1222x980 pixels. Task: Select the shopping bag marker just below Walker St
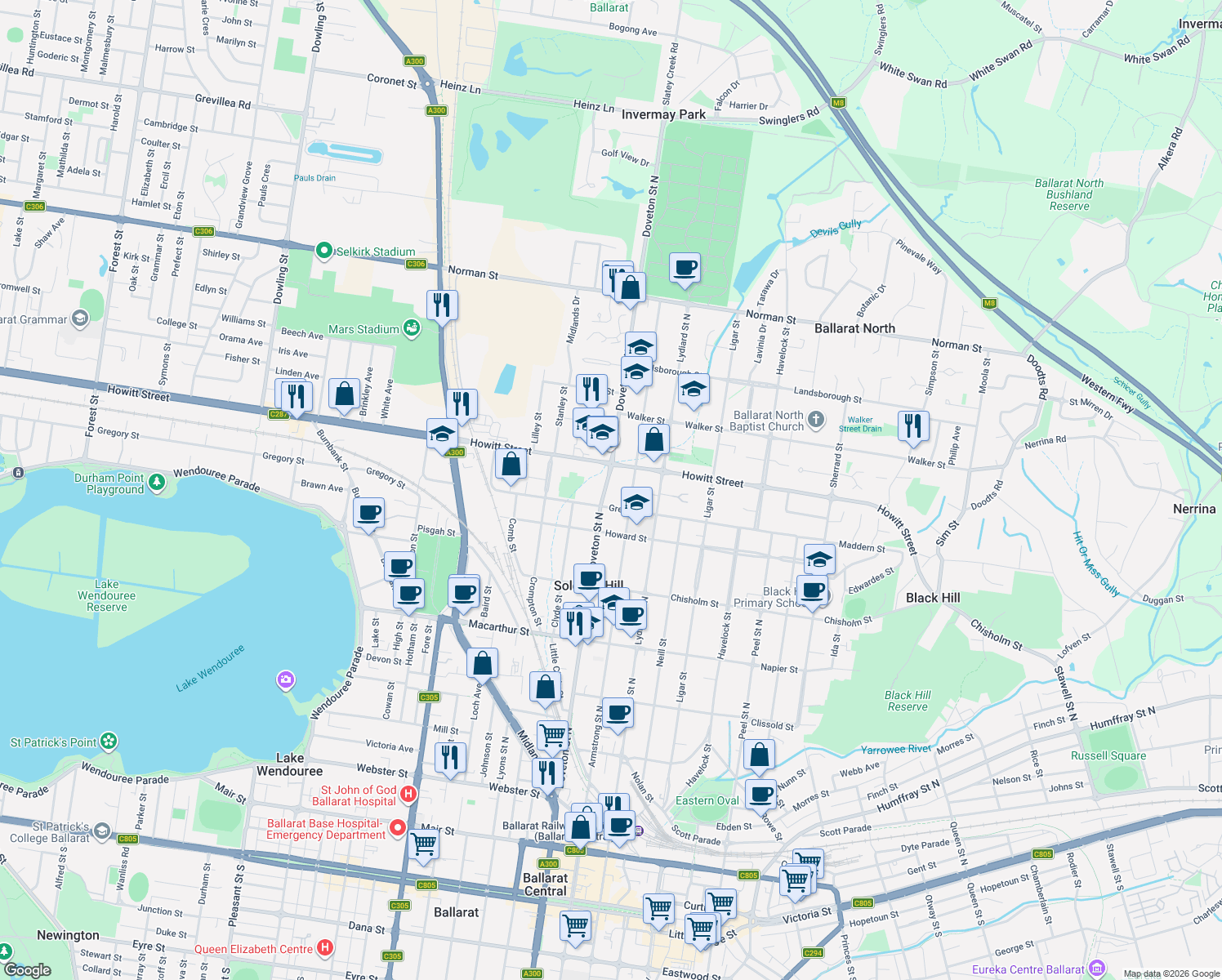tap(653, 441)
